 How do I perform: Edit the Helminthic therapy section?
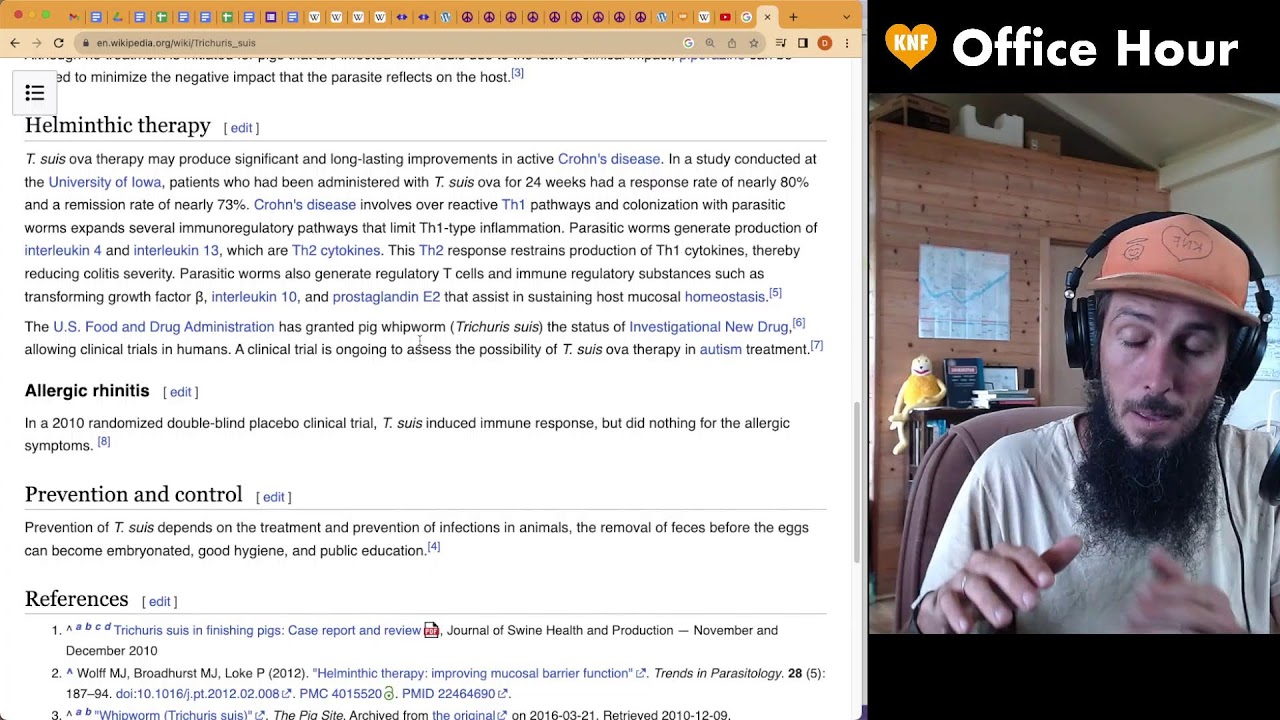click(x=241, y=128)
